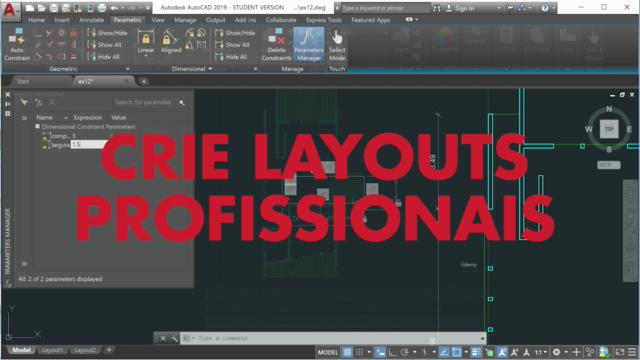The height and width of the screenshot is (360, 640).
Task: Click the Workspace Switching gear in status bar
Action: (x=556, y=352)
